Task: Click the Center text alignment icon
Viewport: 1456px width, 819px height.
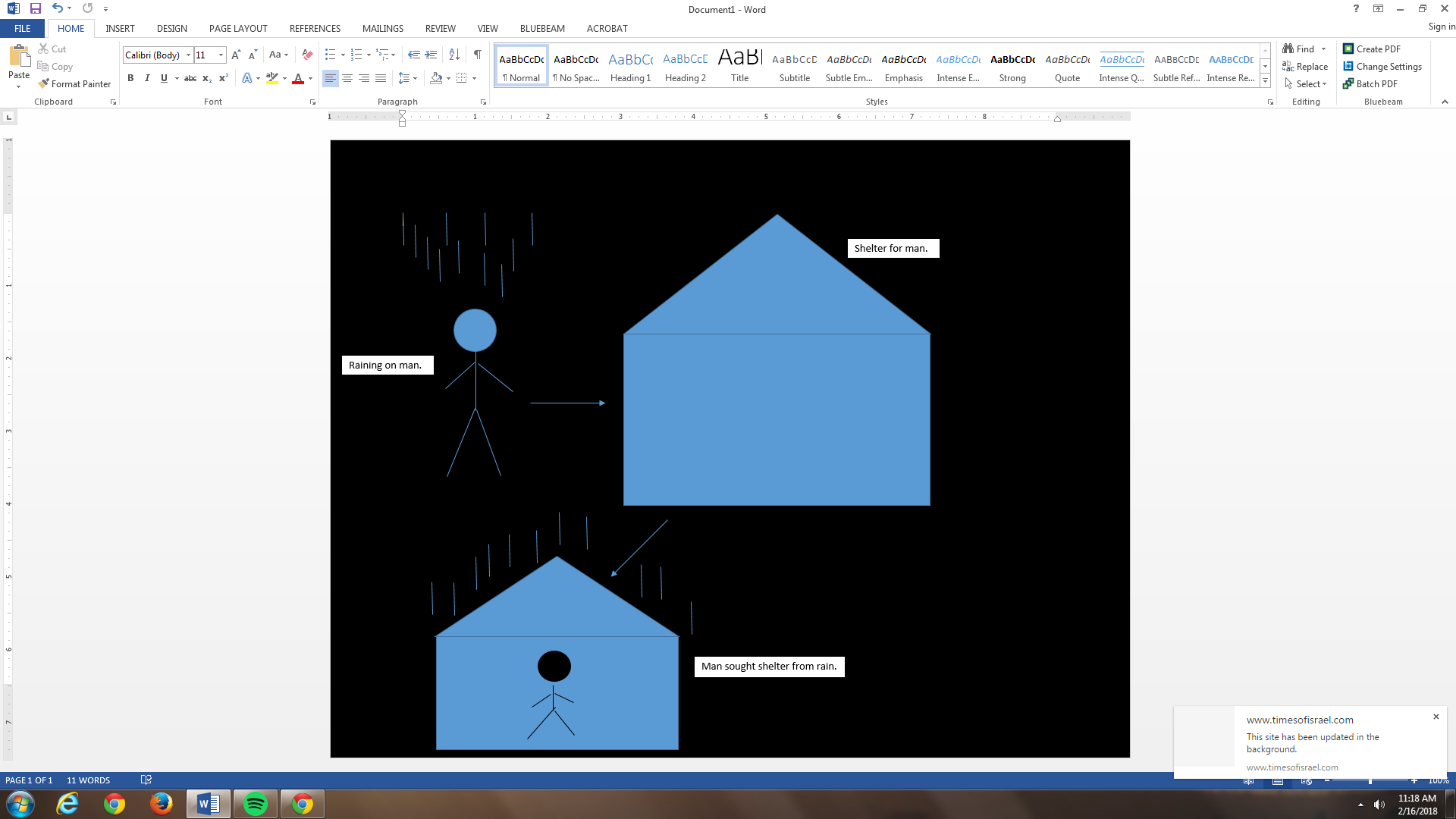Action: click(x=347, y=78)
